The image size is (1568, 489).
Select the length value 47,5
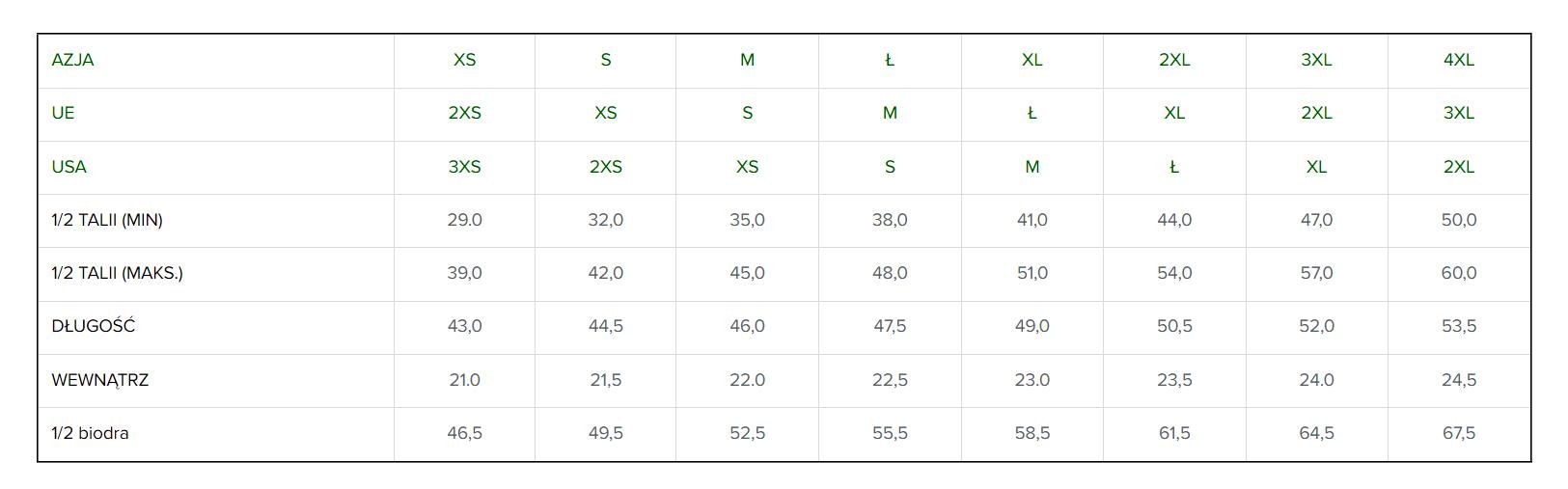(890, 326)
